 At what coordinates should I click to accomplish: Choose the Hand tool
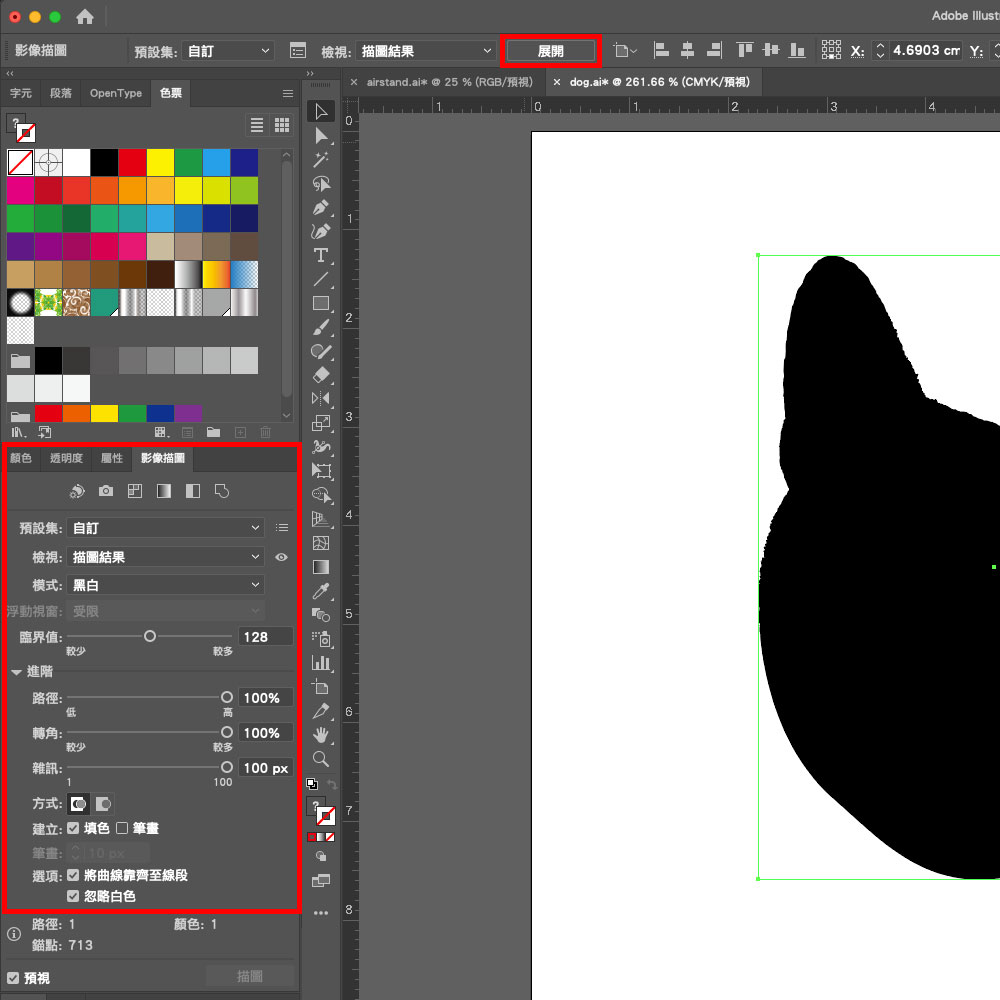coord(321,735)
